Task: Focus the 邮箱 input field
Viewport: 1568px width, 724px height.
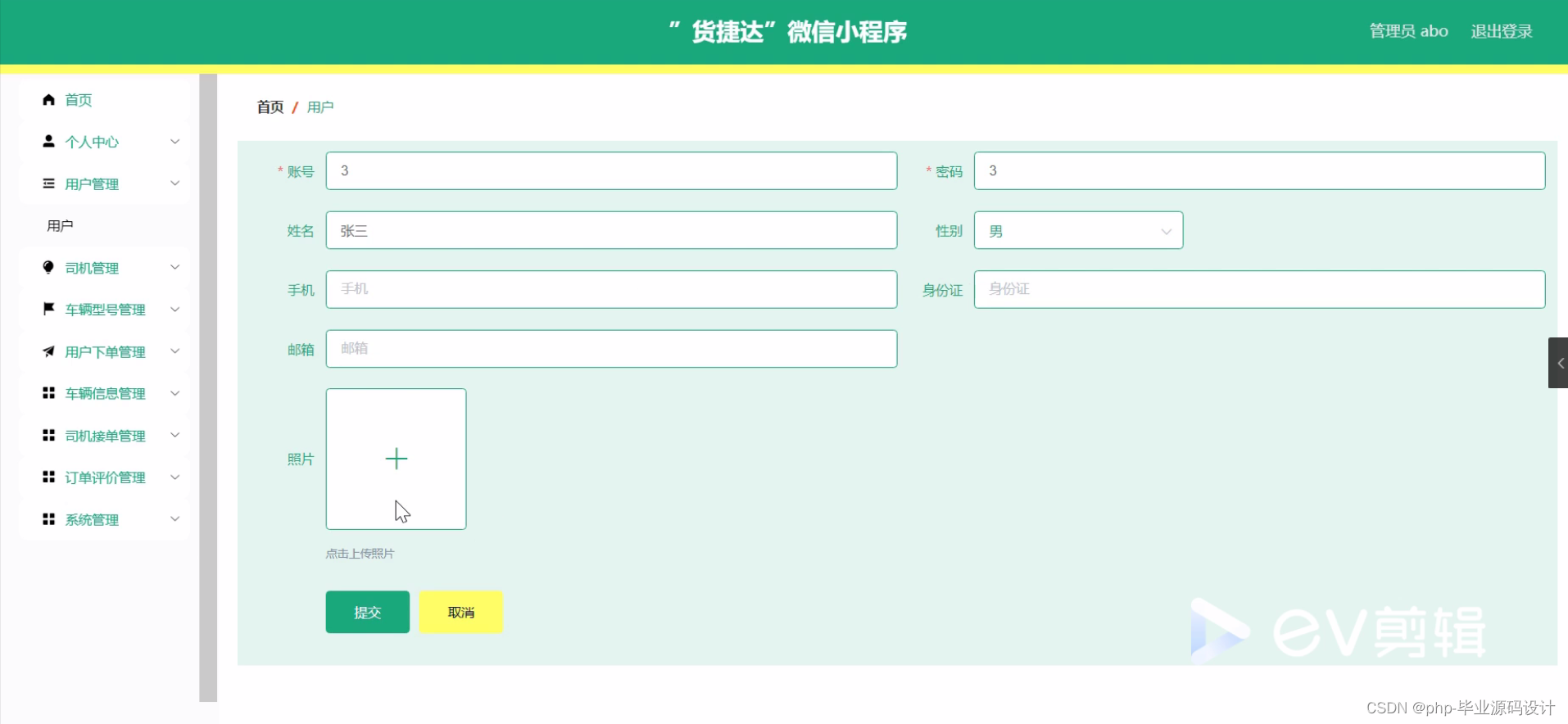Action: [611, 349]
